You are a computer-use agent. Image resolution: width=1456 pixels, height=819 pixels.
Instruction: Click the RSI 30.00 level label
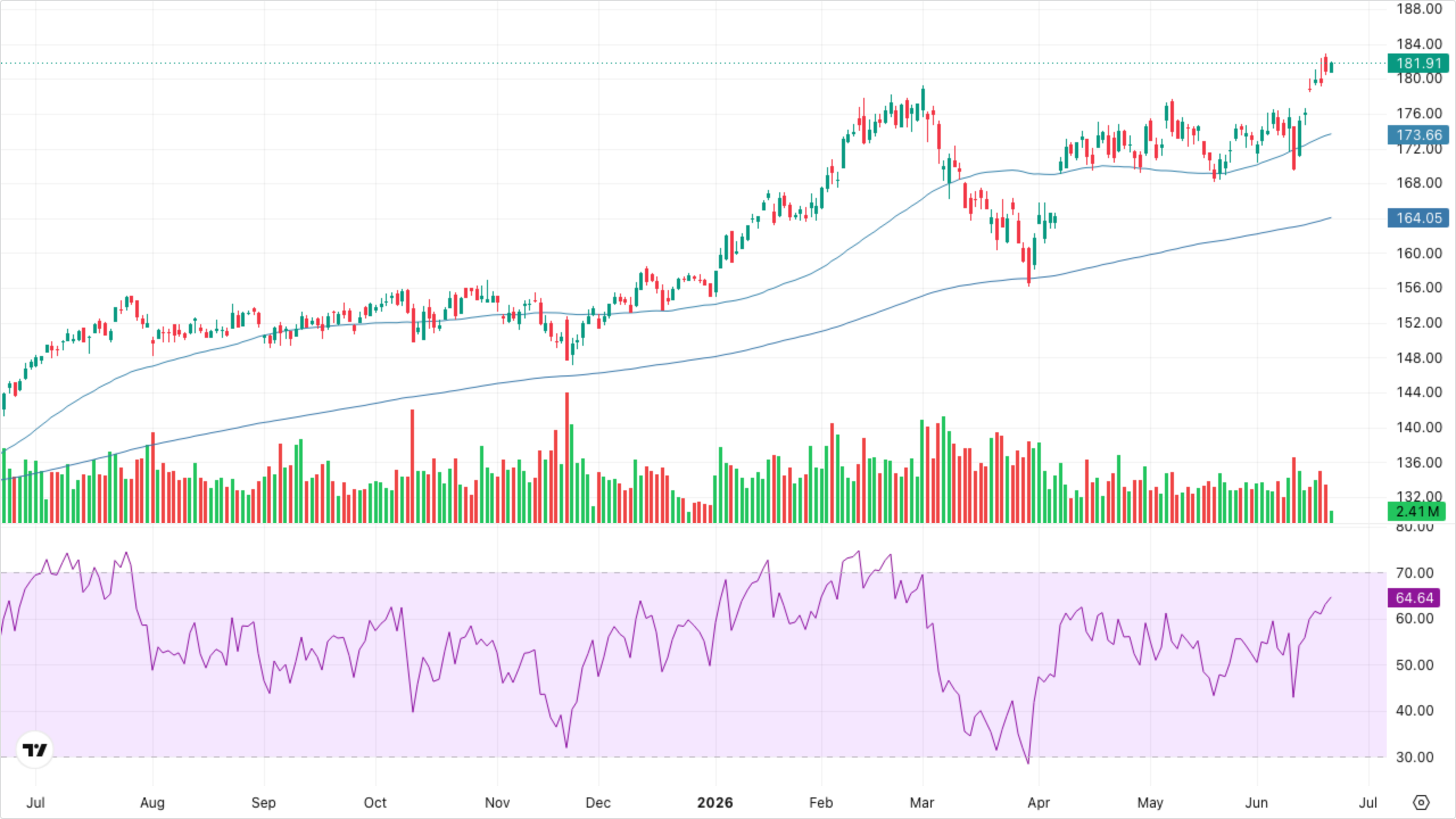(x=1414, y=757)
